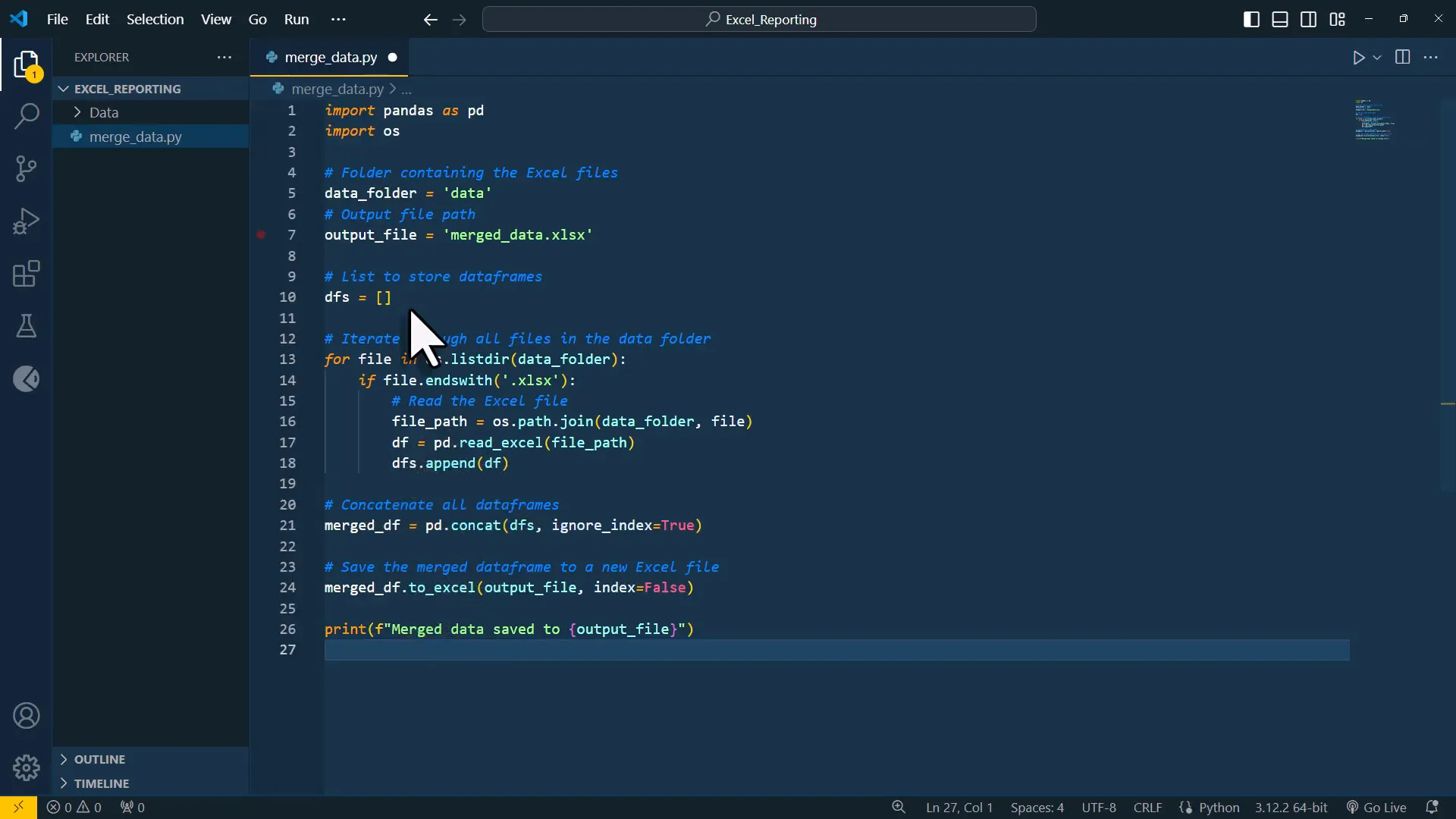Open Source Control view
The height and width of the screenshot is (819, 1456).
pos(27,168)
